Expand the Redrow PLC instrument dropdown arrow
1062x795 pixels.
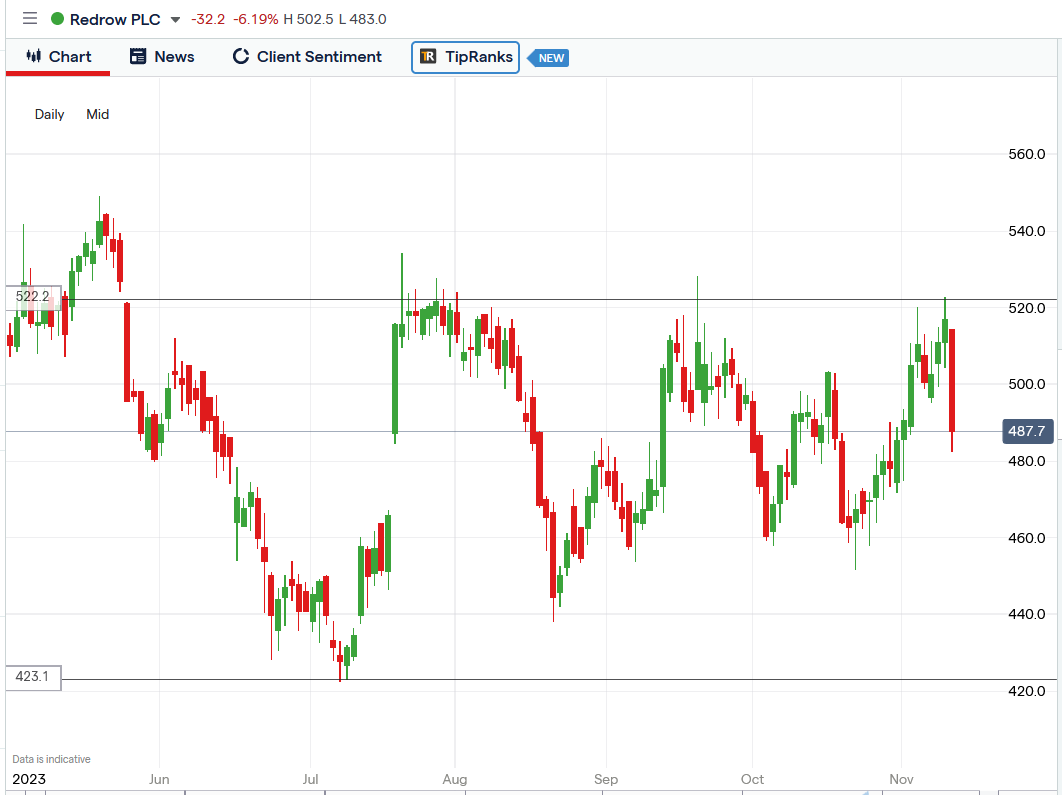pyautogui.click(x=175, y=20)
